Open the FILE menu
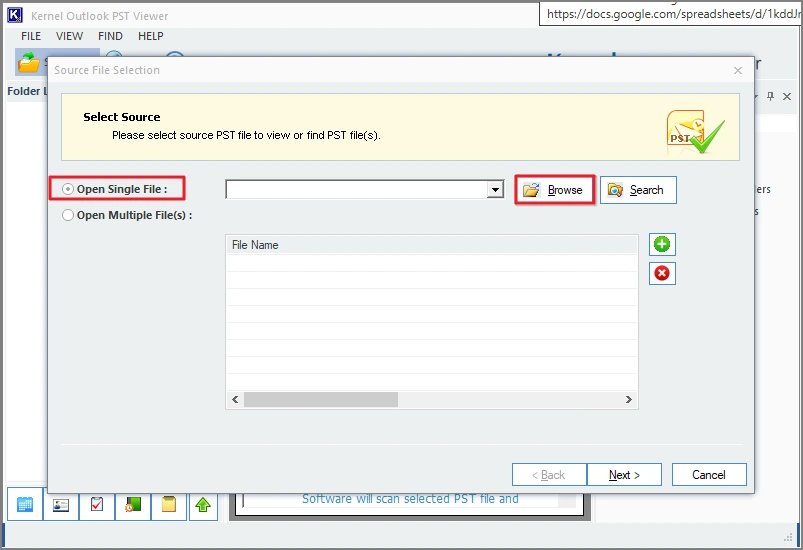Viewport: 803px width, 550px height. click(x=31, y=36)
